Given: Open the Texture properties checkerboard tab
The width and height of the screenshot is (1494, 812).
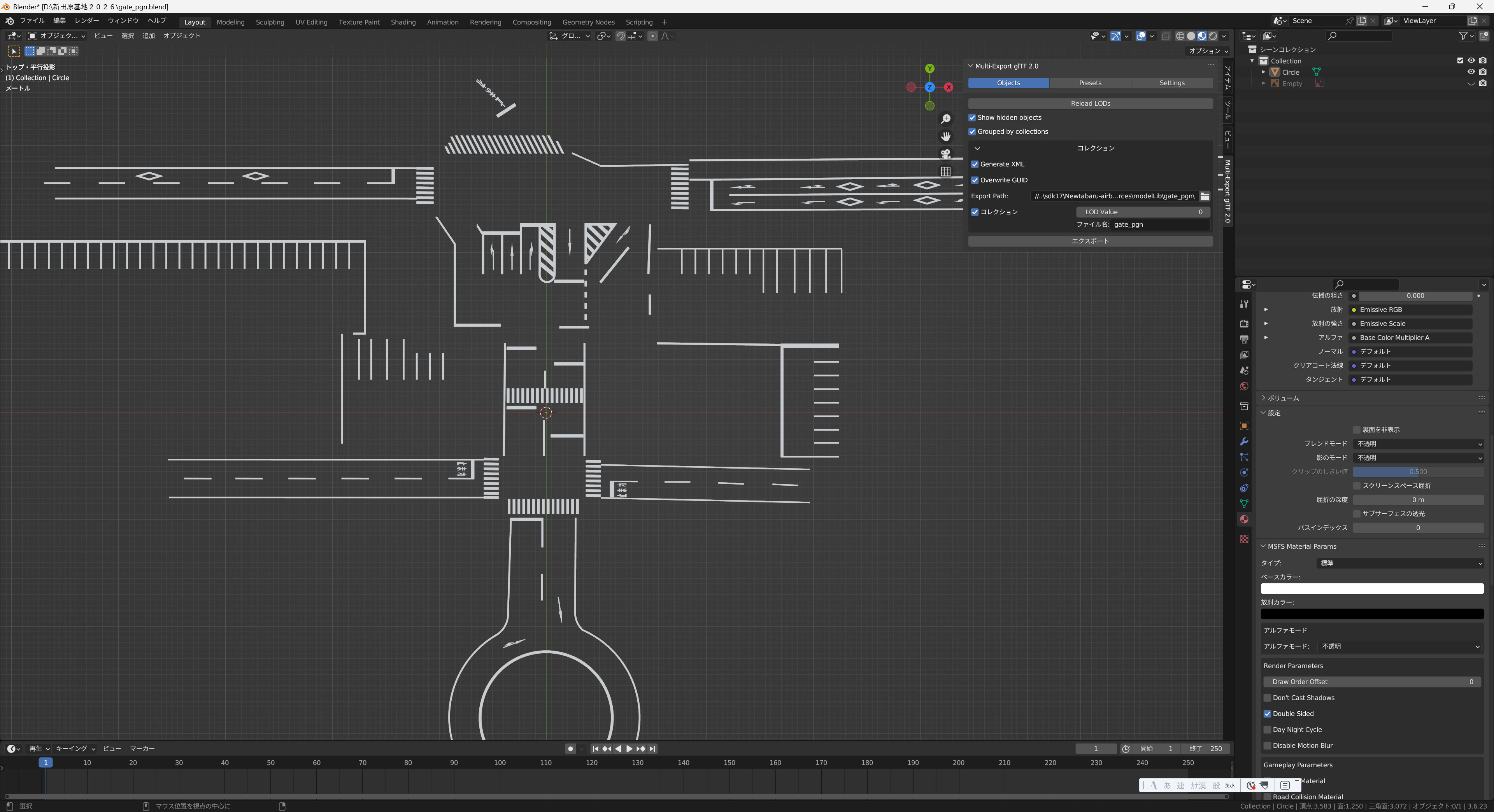Looking at the screenshot, I should 1243,539.
